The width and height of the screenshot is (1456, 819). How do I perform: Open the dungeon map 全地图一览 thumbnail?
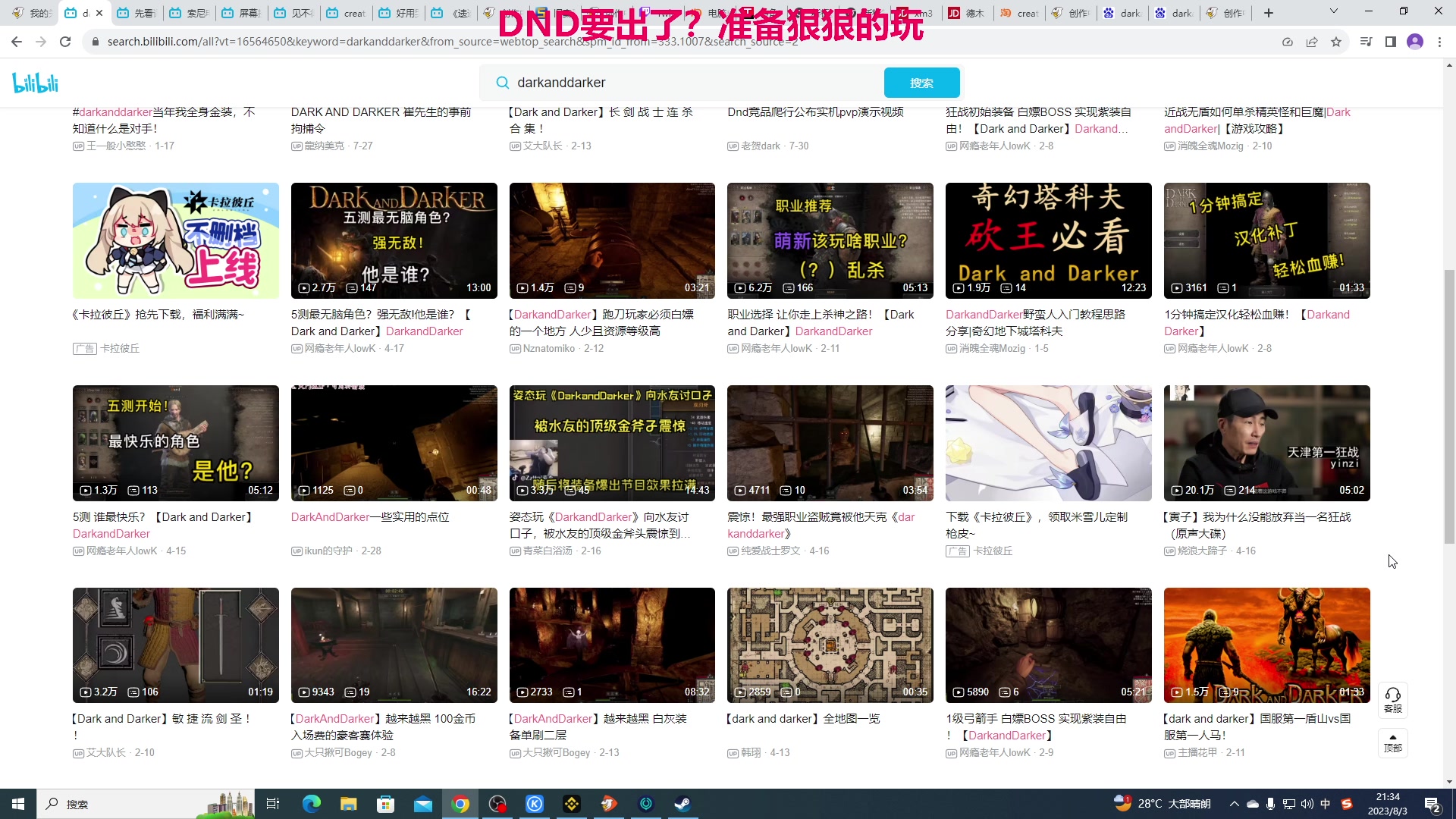click(830, 645)
